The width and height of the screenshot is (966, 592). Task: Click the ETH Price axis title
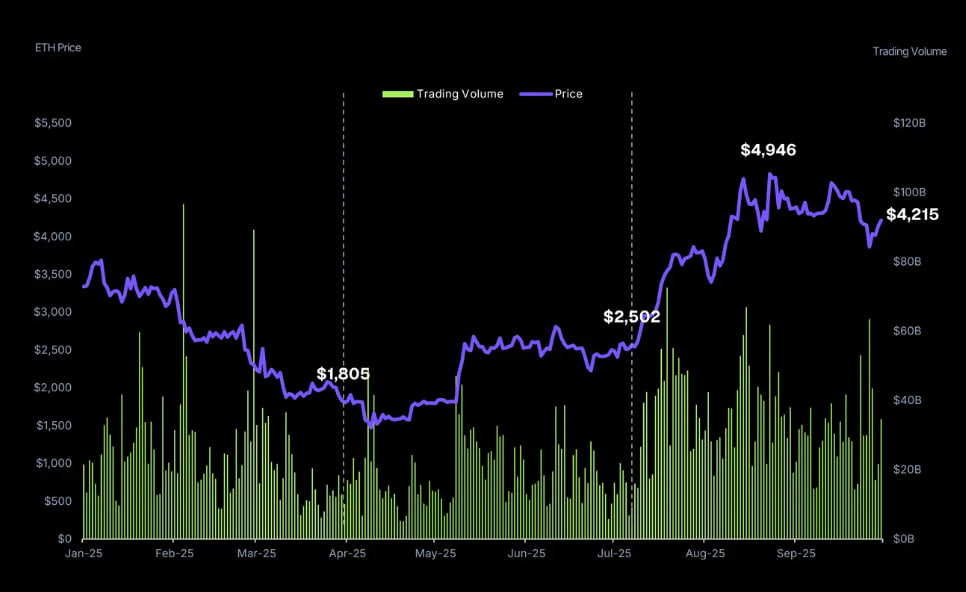click(58, 47)
